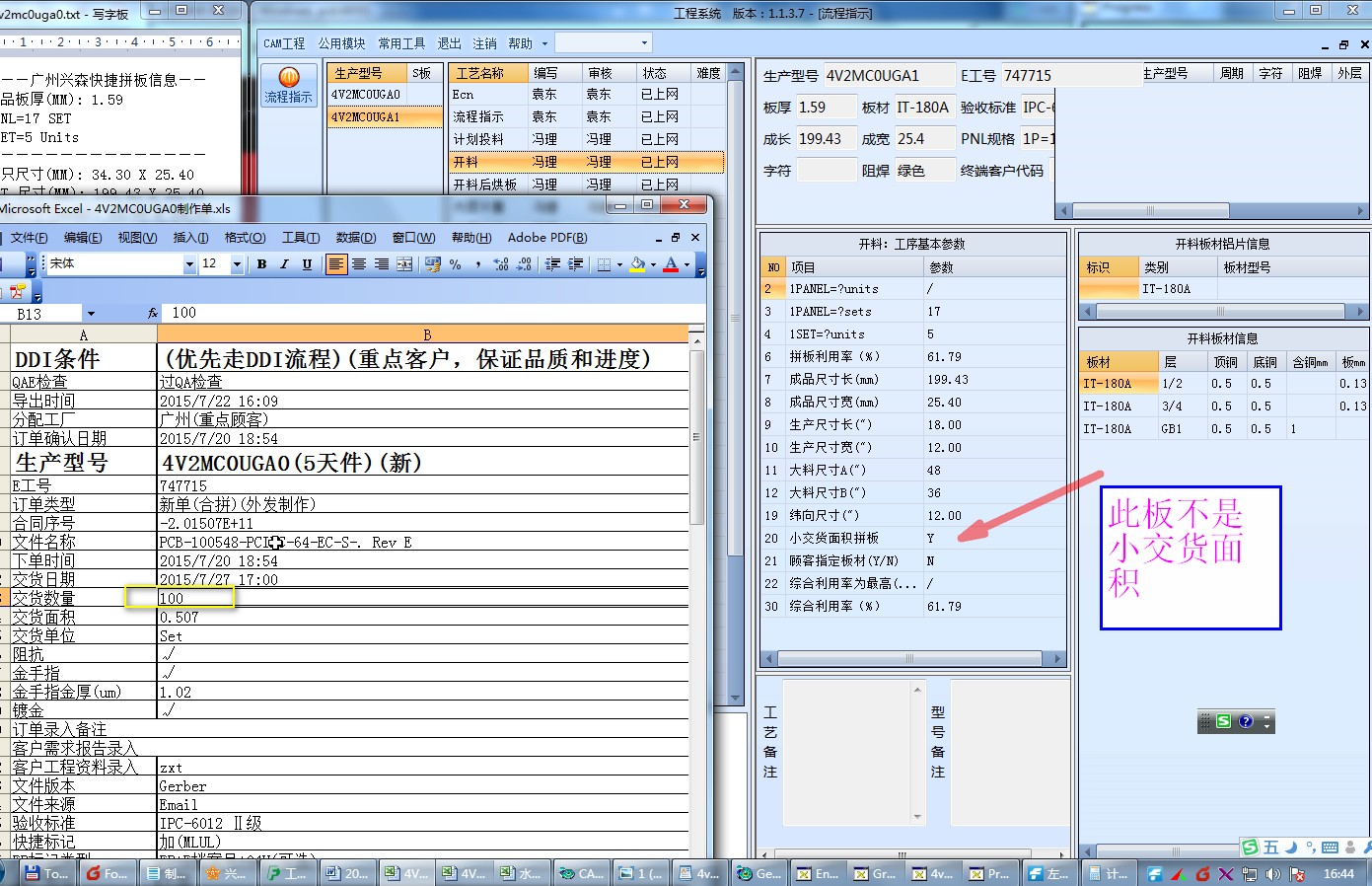The width and height of the screenshot is (1372, 886).
Task: Click Increase Decimal icon
Action: point(501,264)
